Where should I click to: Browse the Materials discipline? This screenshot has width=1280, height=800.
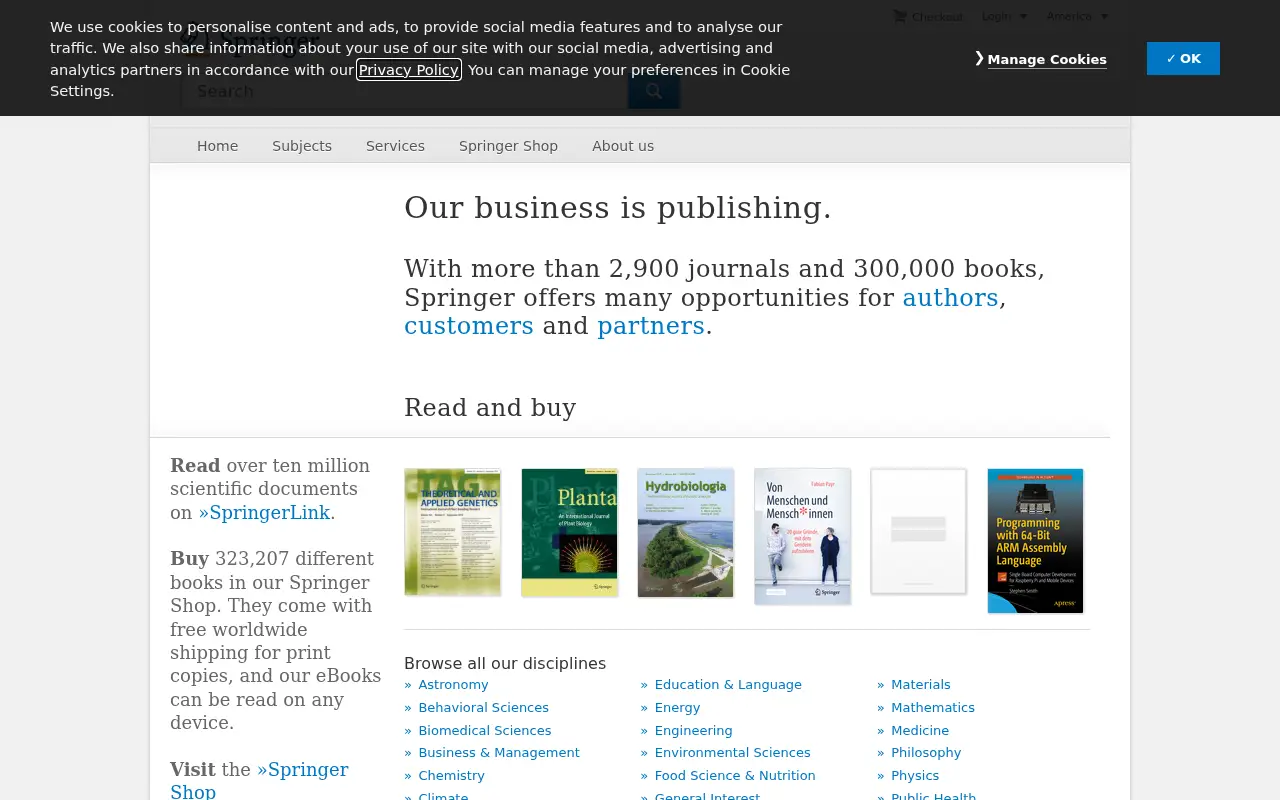pyautogui.click(x=921, y=685)
